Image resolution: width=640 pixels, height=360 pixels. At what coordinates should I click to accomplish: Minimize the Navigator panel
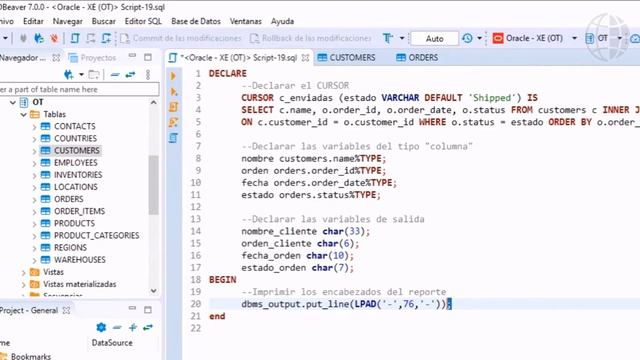pyautogui.click(x=132, y=56)
